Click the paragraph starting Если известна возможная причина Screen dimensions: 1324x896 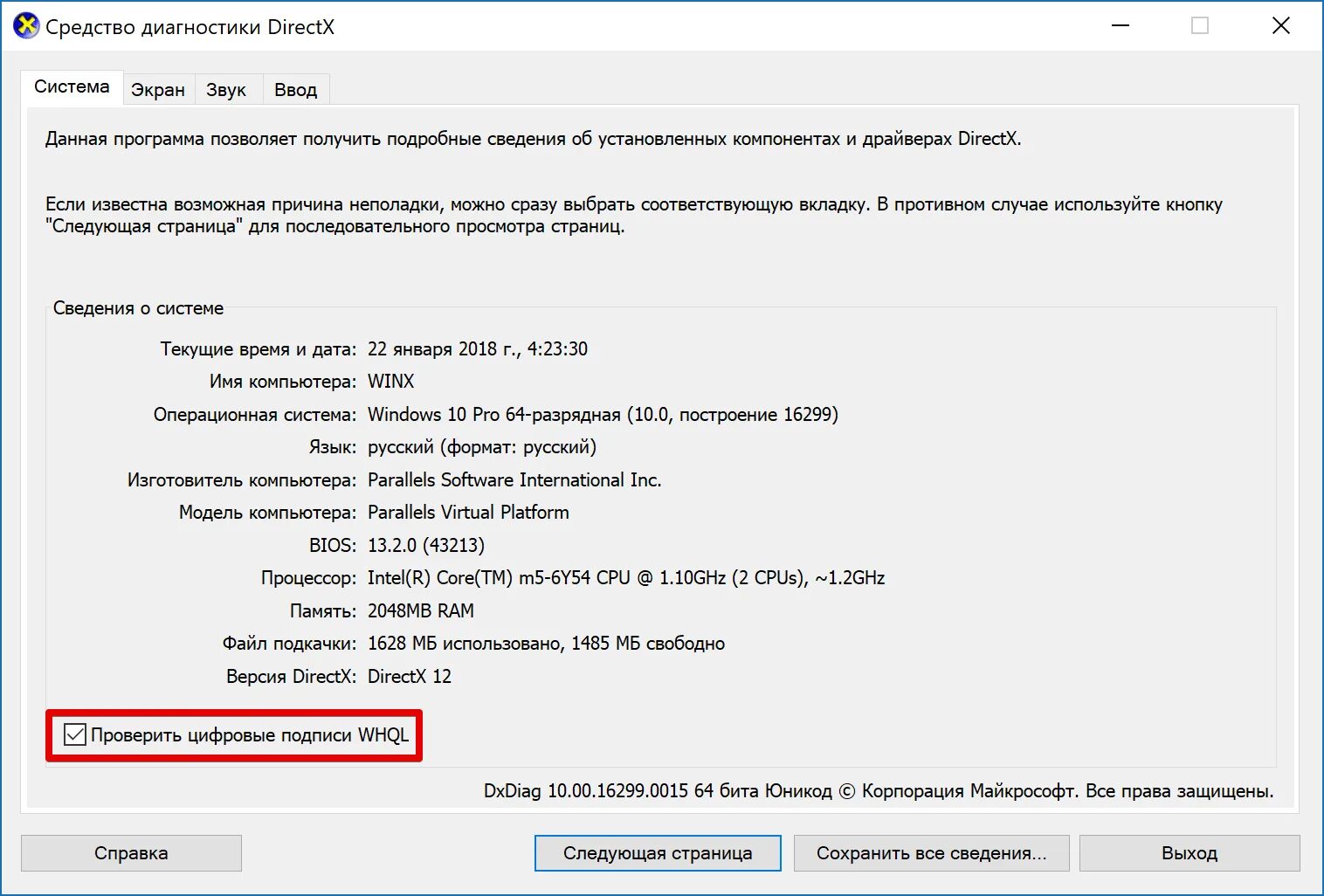[x=634, y=215]
